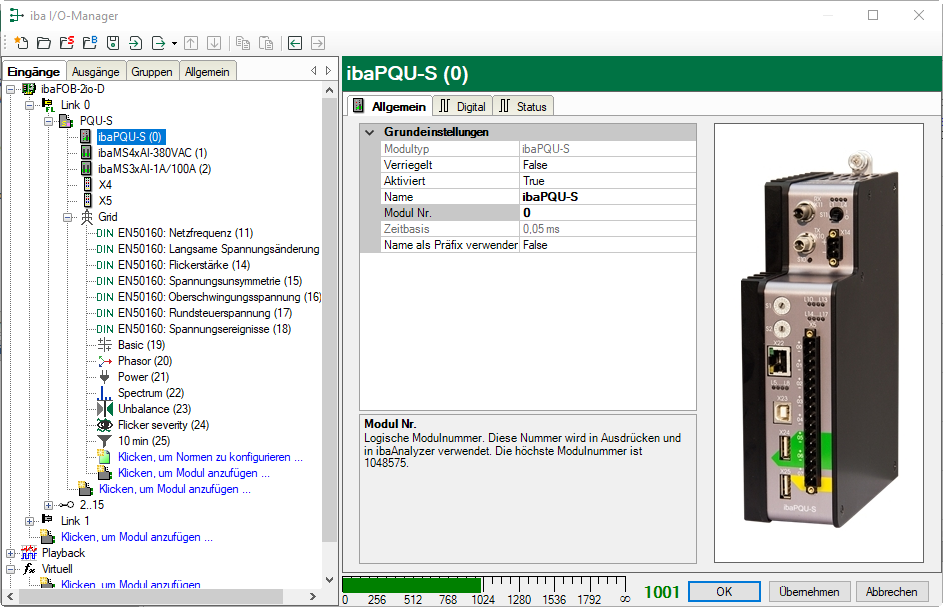
Task: Click the import toolbar icon
Action: click(x=136, y=43)
